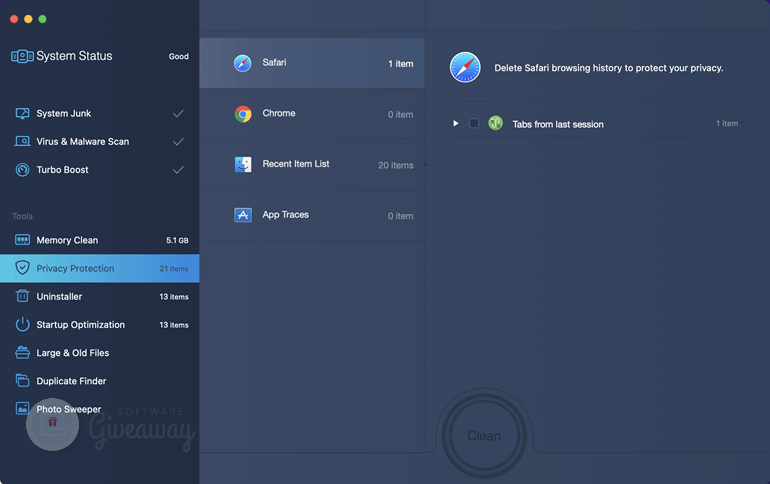Click the Chrome browser icon
Screen dimensions: 770x484
tap(243, 114)
